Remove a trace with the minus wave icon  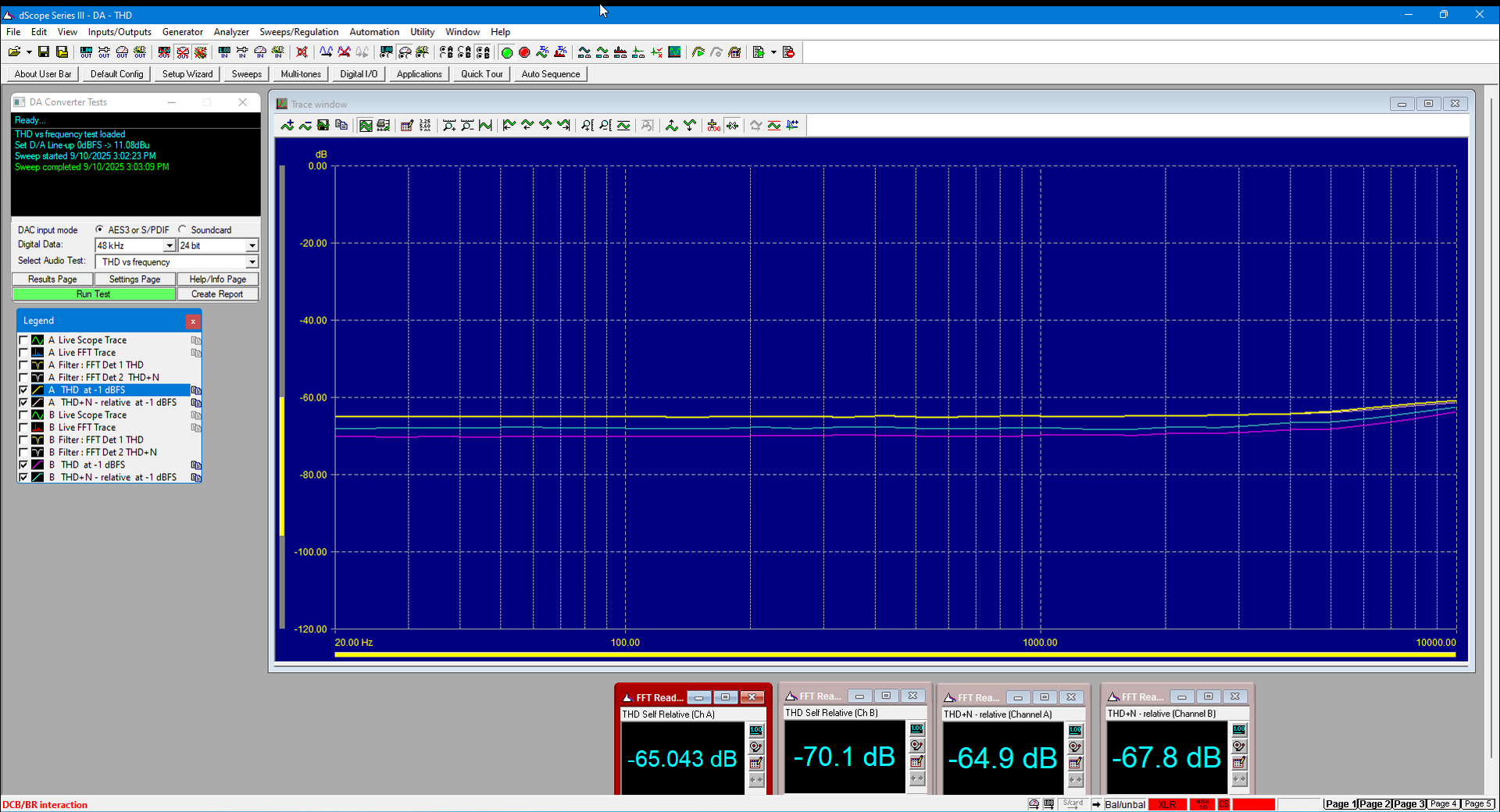click(x=305, y=126)
